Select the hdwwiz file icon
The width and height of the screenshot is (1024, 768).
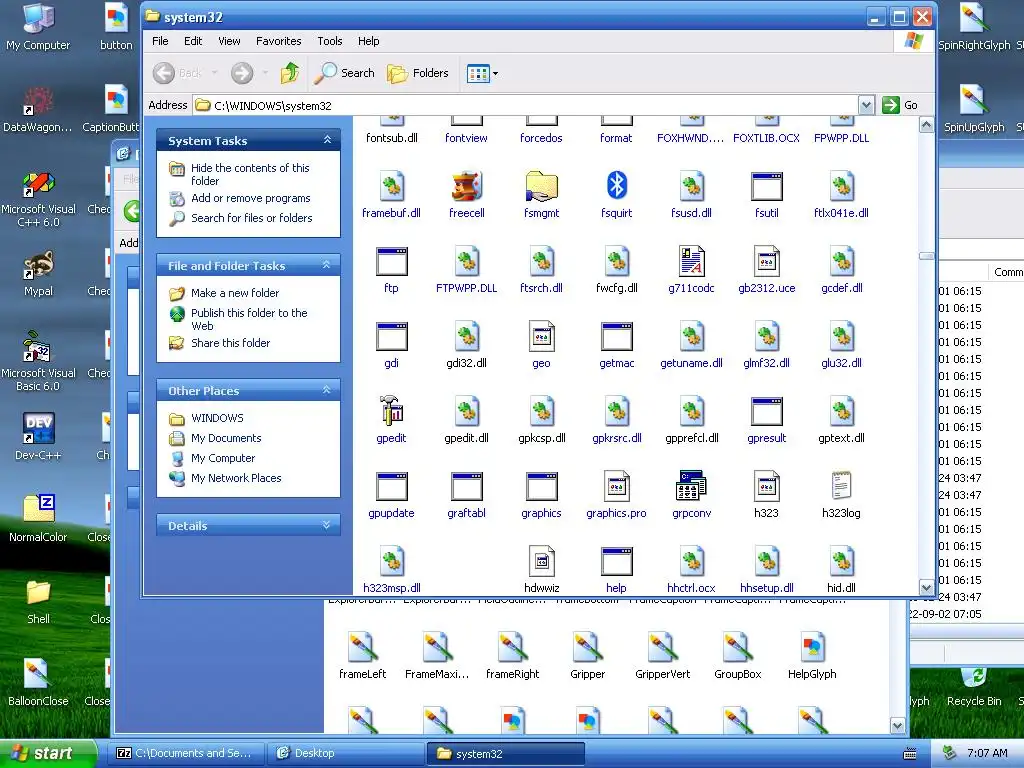(541, 562)
